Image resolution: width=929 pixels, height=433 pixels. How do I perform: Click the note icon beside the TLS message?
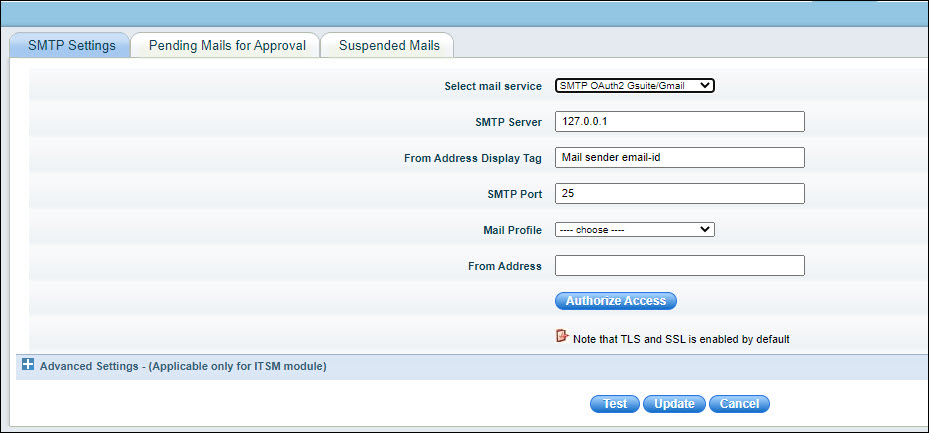(562, 337)
